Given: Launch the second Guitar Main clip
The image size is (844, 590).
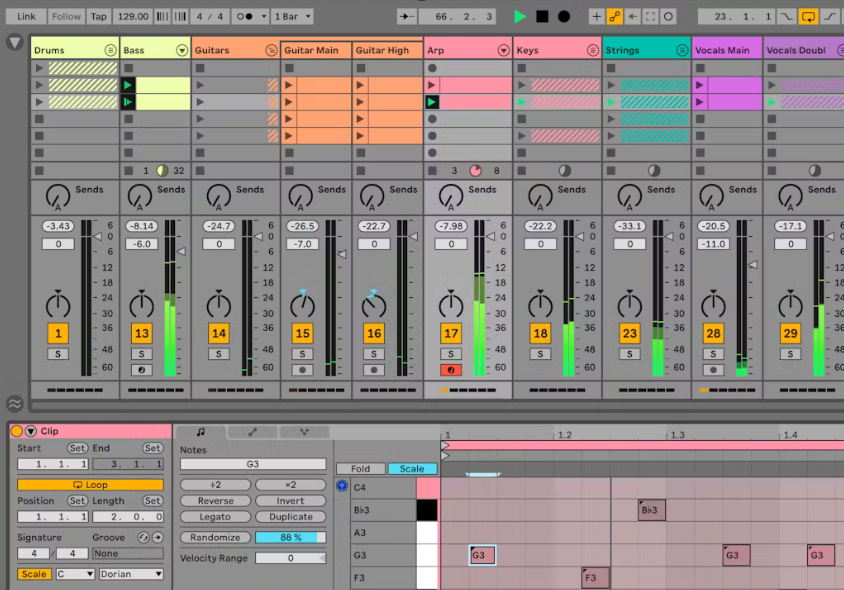Looking at the screenshot, I should [289, 102].
